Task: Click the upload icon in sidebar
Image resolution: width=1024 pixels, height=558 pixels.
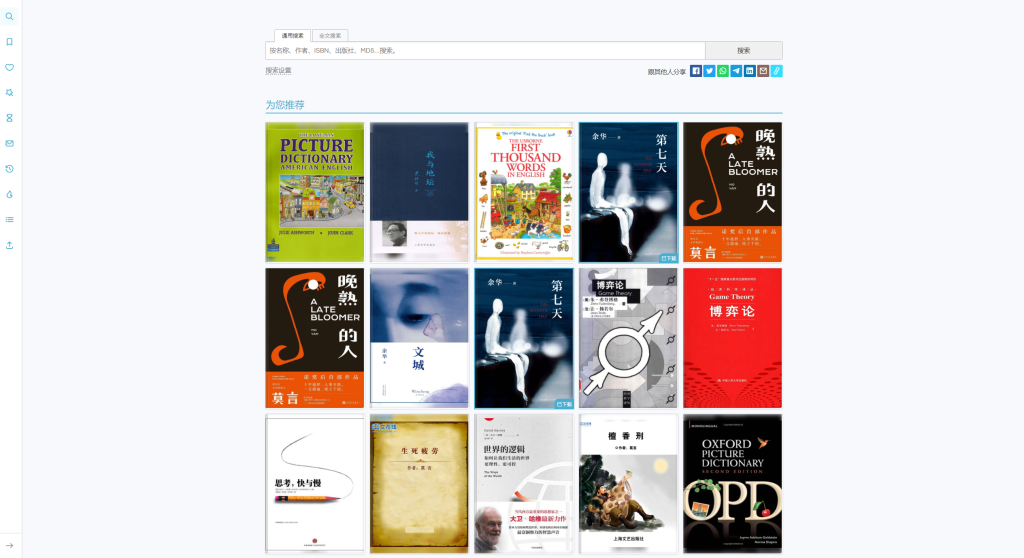Action: pos(9,245)
